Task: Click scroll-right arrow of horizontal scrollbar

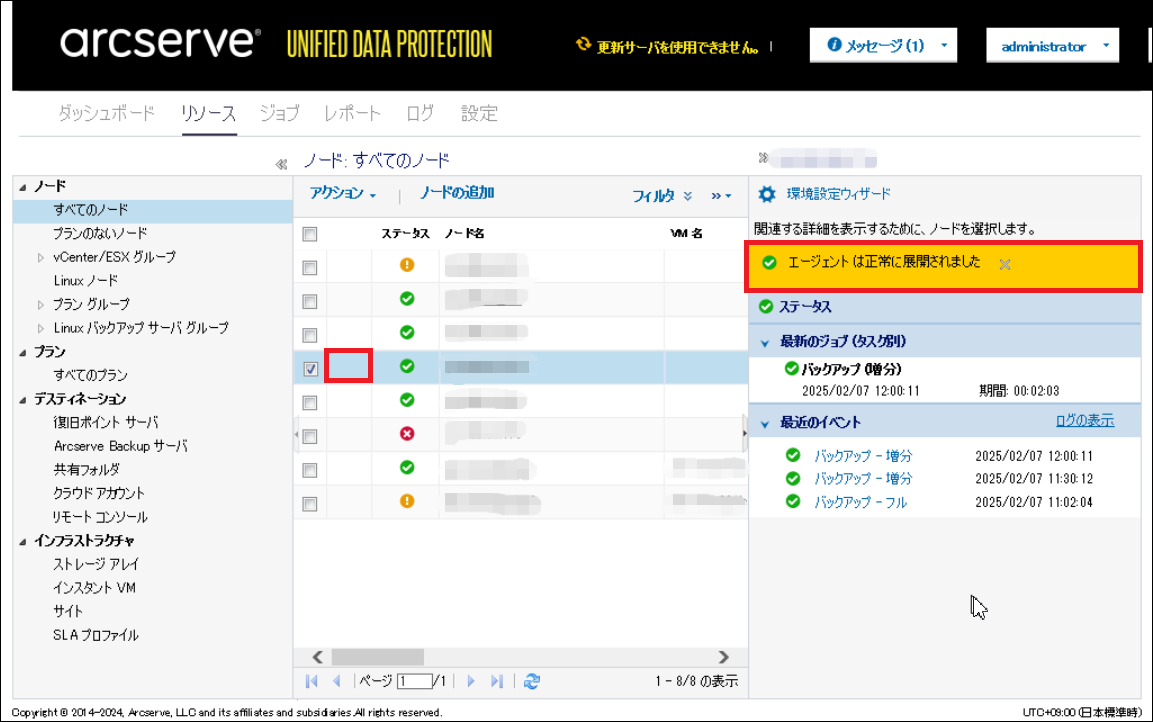Action: (724, 657)
